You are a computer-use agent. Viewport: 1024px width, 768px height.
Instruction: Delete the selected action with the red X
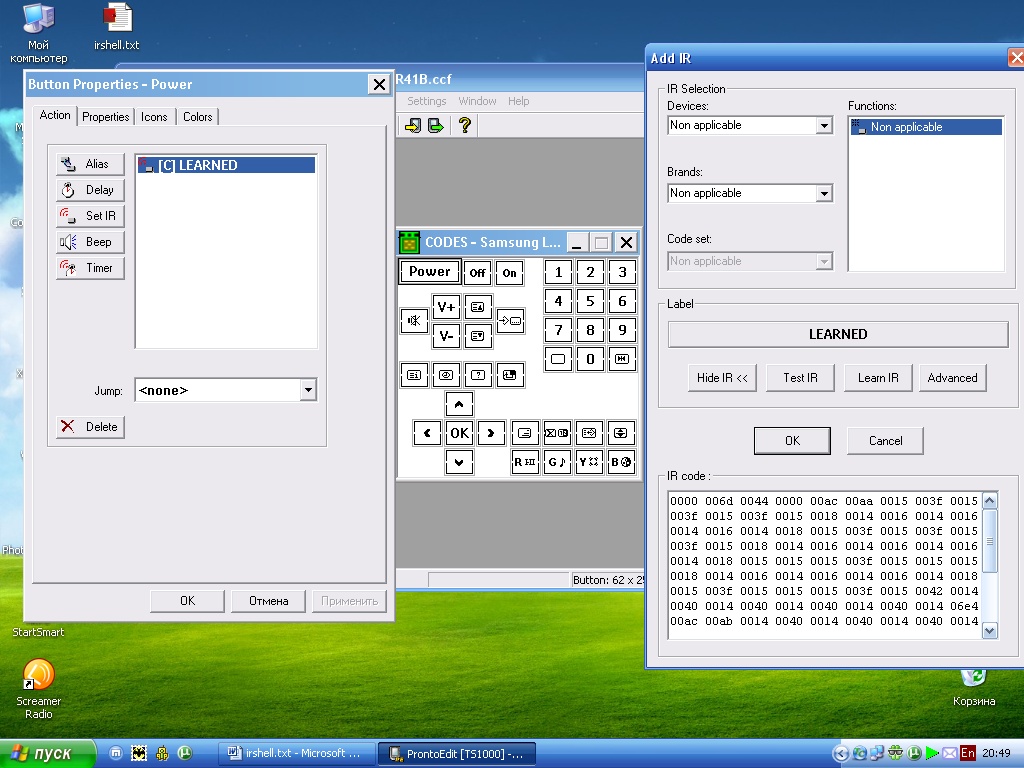pos(90,427)
